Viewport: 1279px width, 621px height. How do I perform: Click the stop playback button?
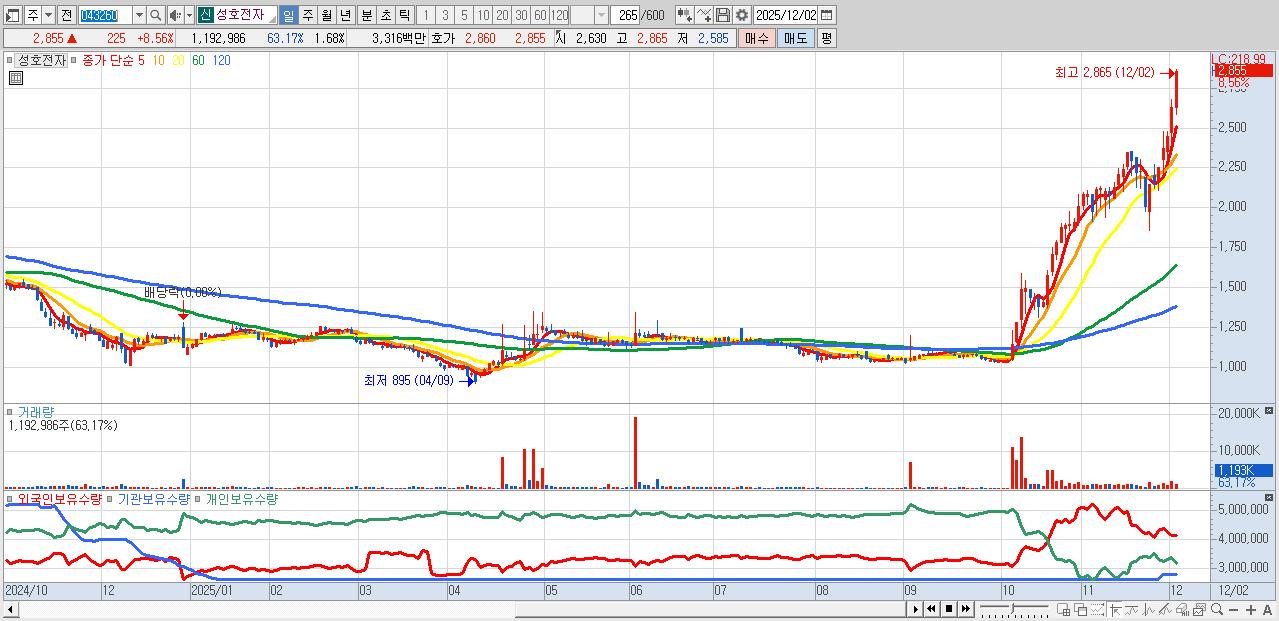point(949,609)
